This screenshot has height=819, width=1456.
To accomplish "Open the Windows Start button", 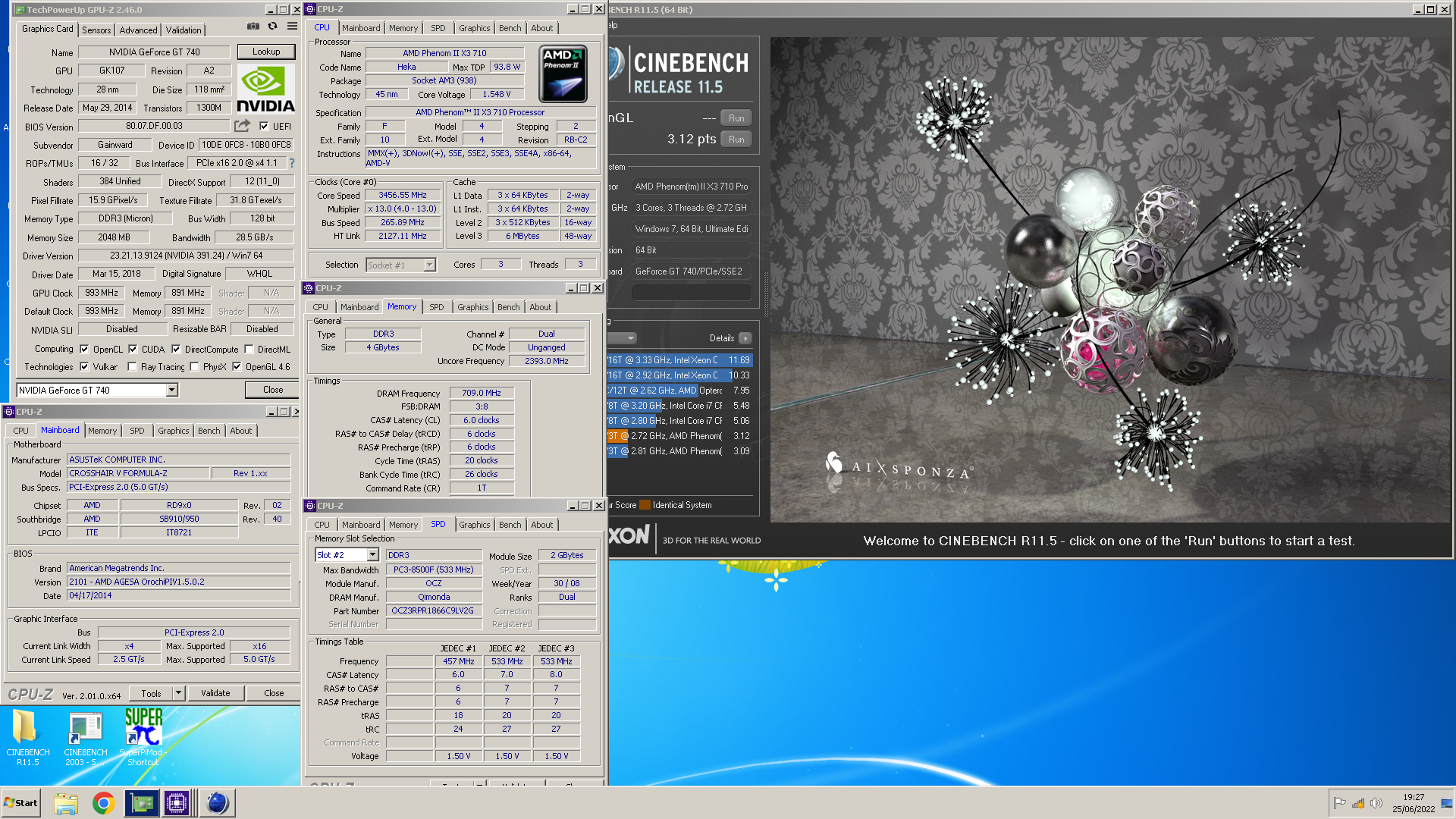I will [20, 803].
